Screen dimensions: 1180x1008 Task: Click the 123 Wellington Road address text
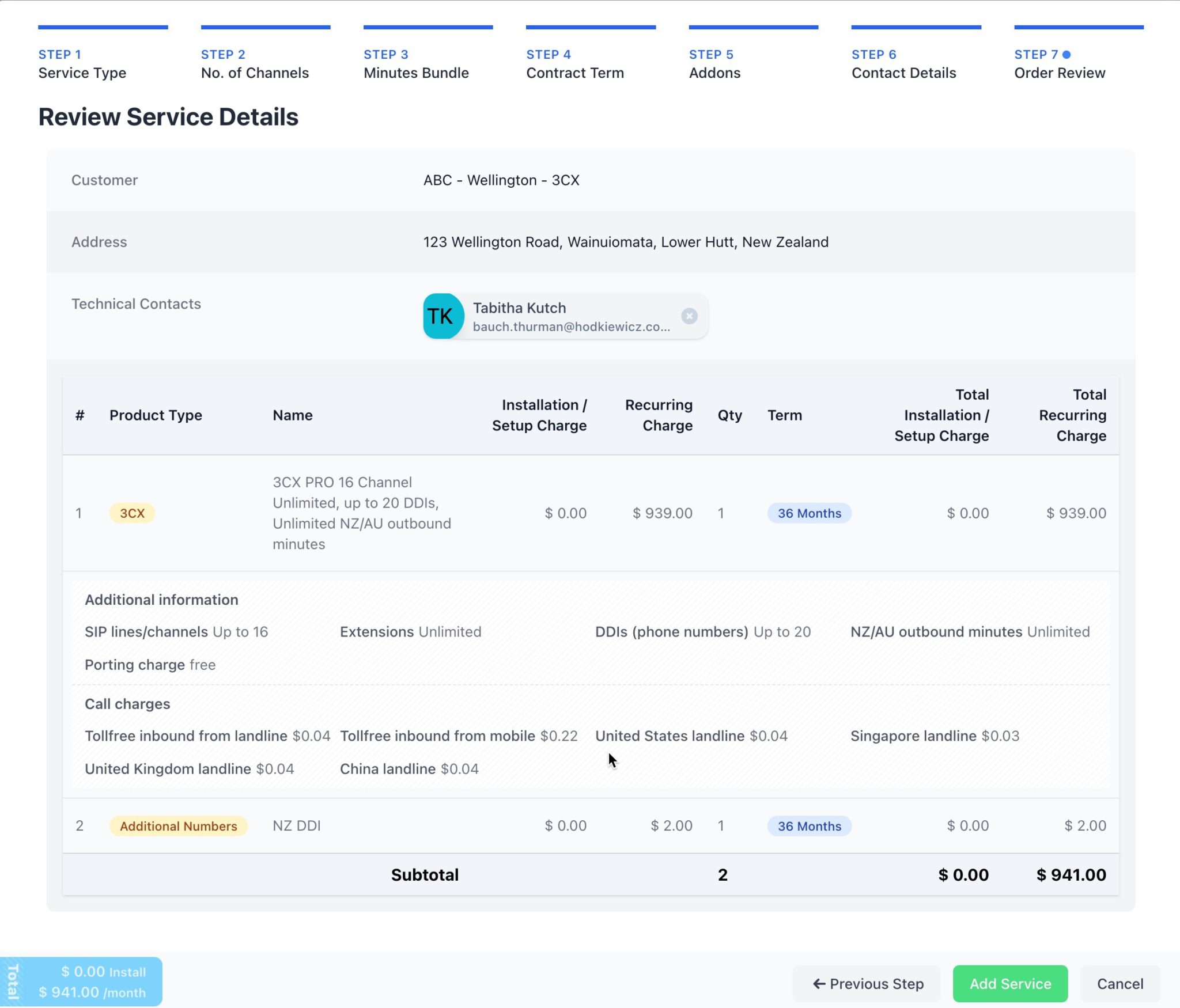(626, 242)
